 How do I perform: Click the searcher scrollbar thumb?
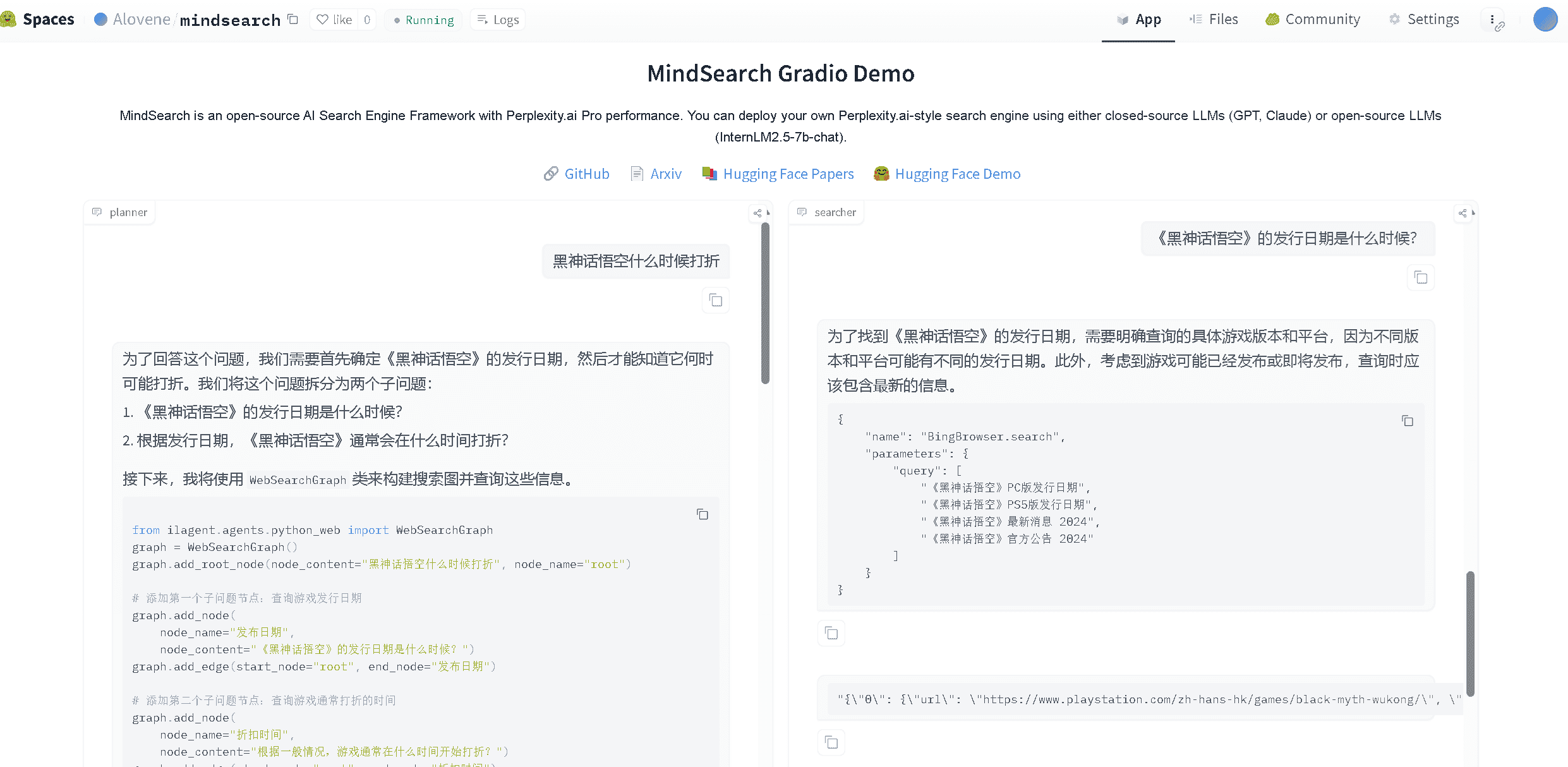pyautogui.click(x=1470, y=634)
